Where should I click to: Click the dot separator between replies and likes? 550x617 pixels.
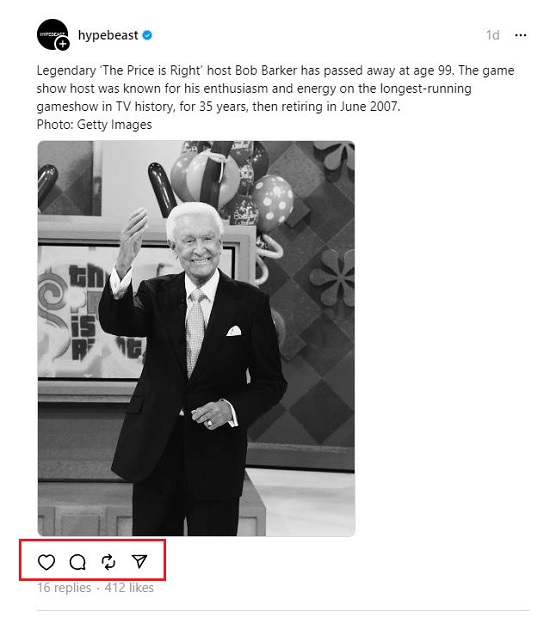(x=98, y=588)
